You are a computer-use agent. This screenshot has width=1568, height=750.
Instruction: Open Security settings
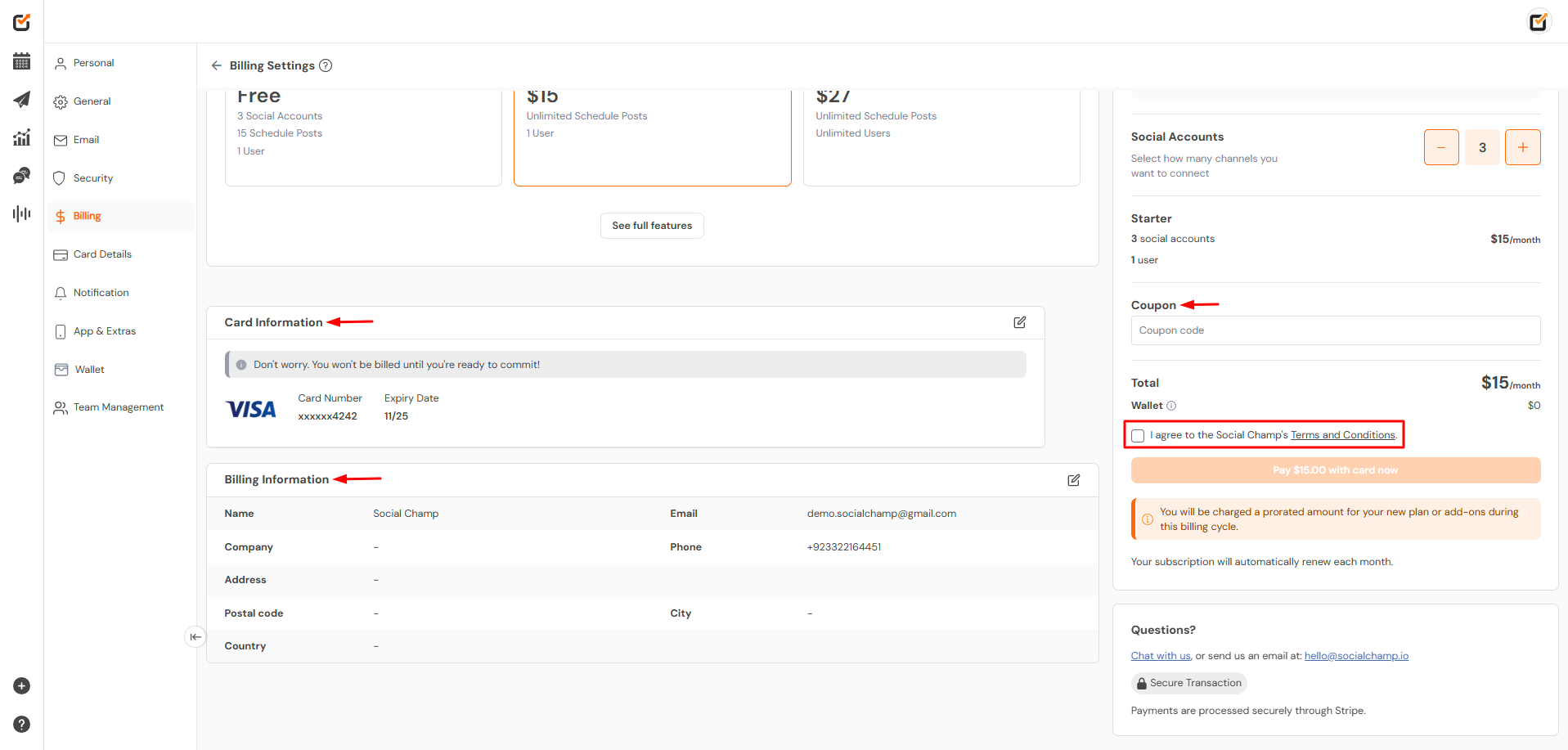click(x=121, y=178)
